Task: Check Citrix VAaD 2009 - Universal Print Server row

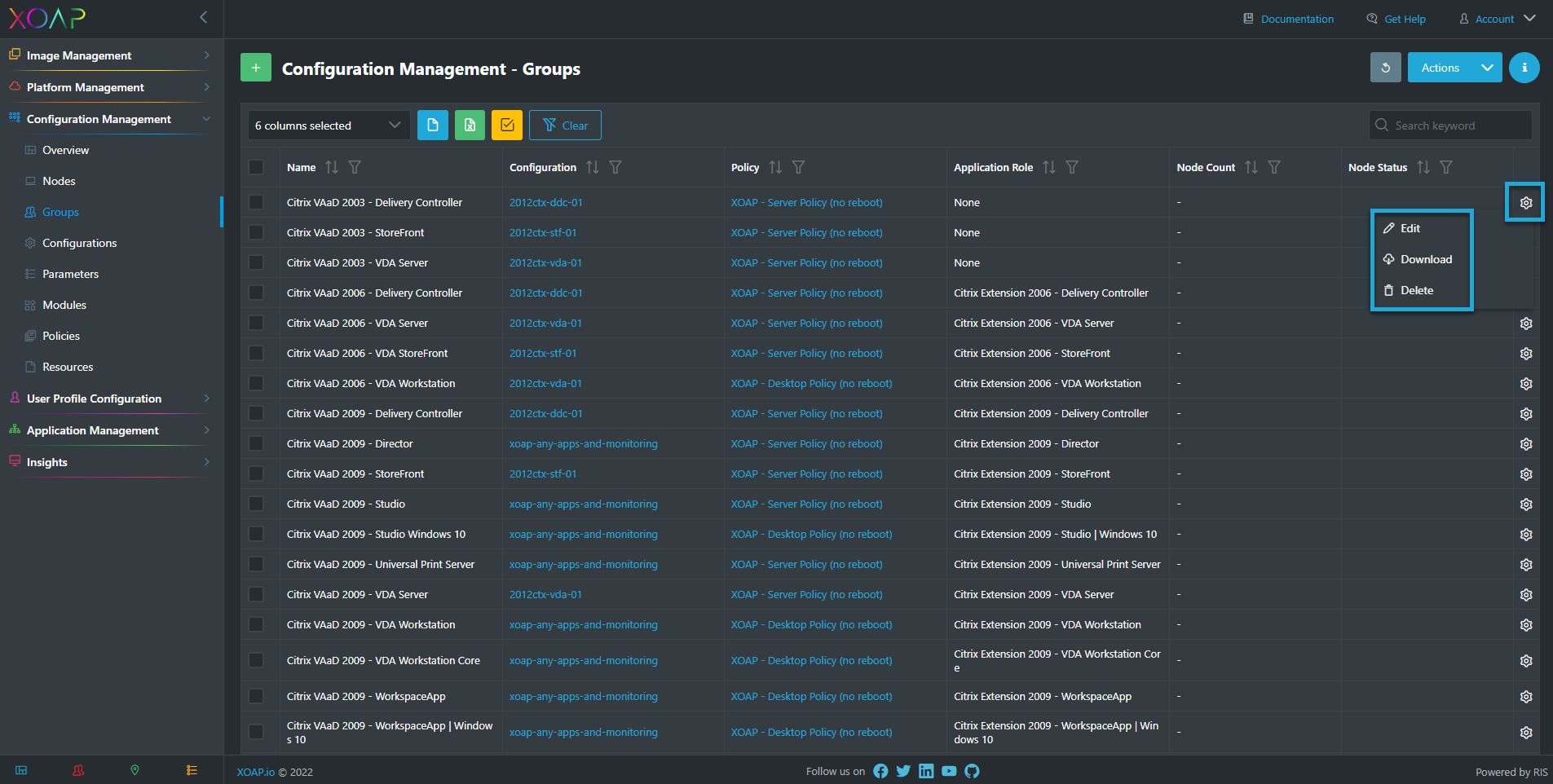Action: coord(256,564)
